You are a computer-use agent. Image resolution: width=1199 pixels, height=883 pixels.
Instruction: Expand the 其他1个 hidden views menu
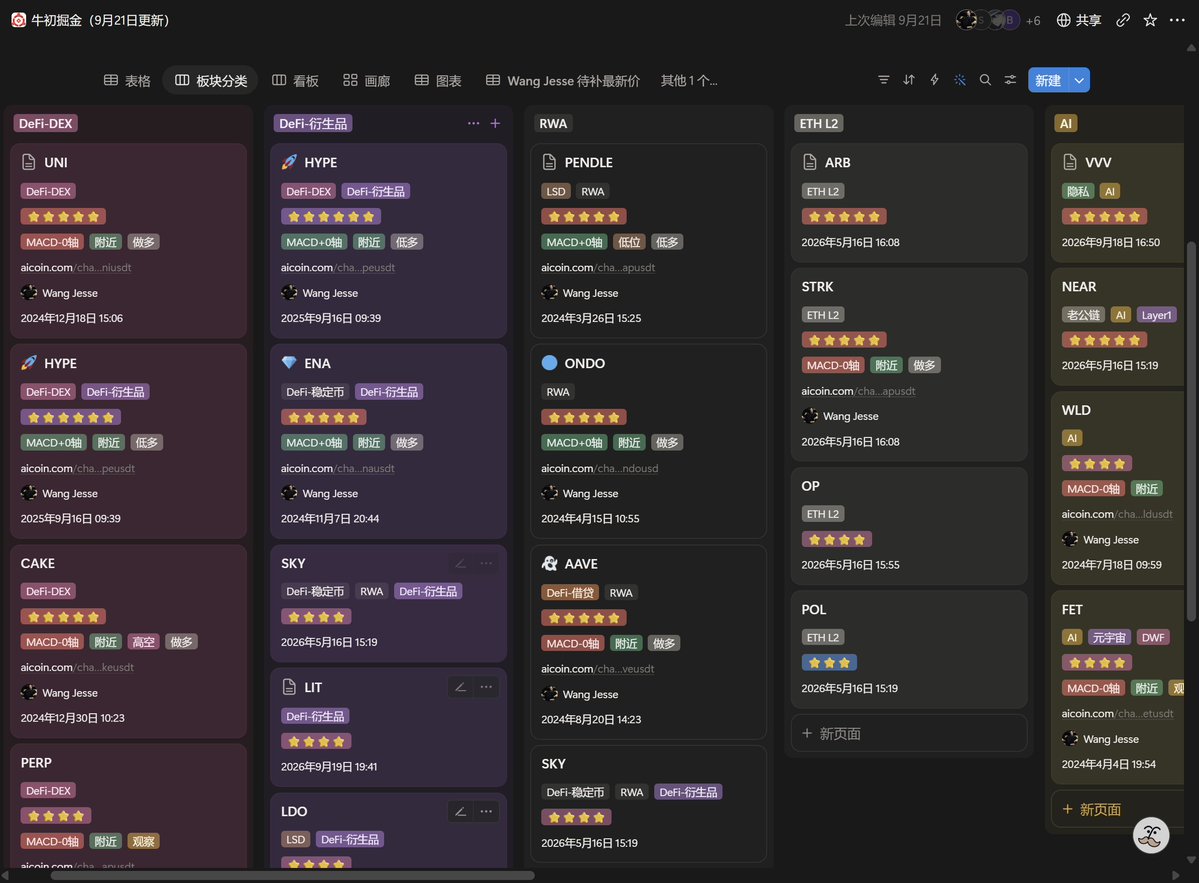689,80
